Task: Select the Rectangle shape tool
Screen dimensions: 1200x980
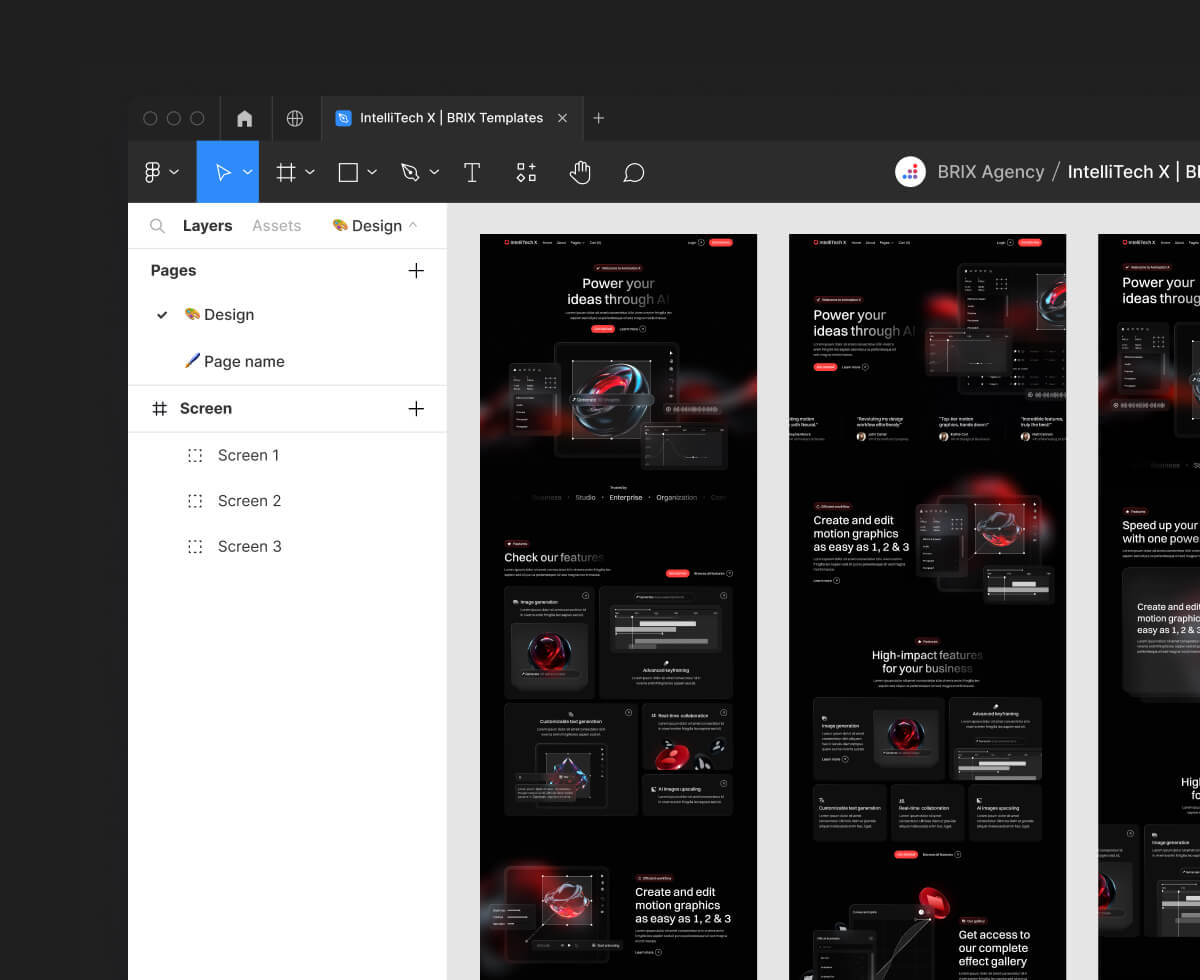Action: click(348, 172)
